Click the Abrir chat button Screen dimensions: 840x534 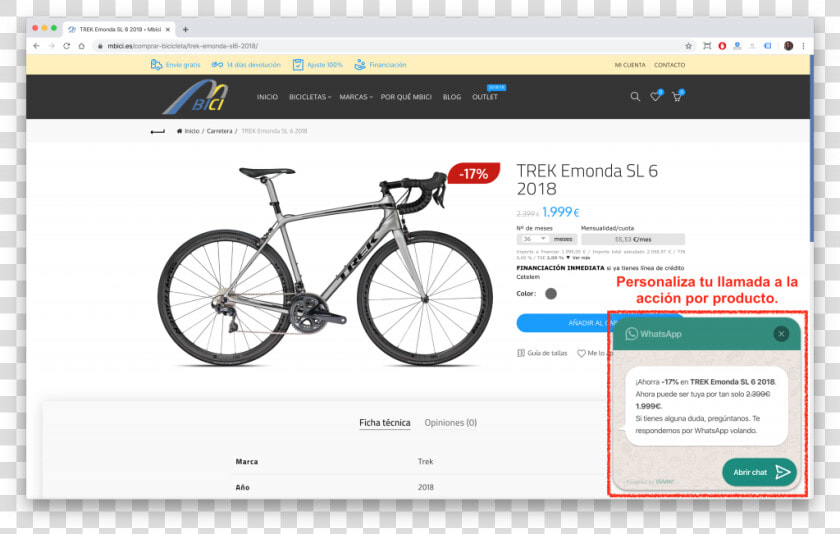coord(760,472)
